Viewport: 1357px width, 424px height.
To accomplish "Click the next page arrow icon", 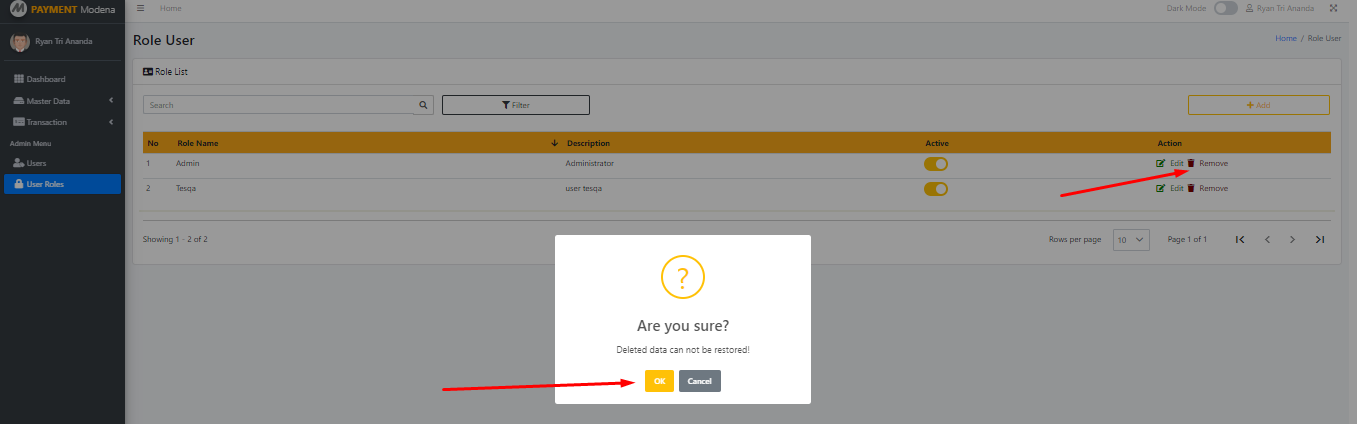I will [1293, 239].
